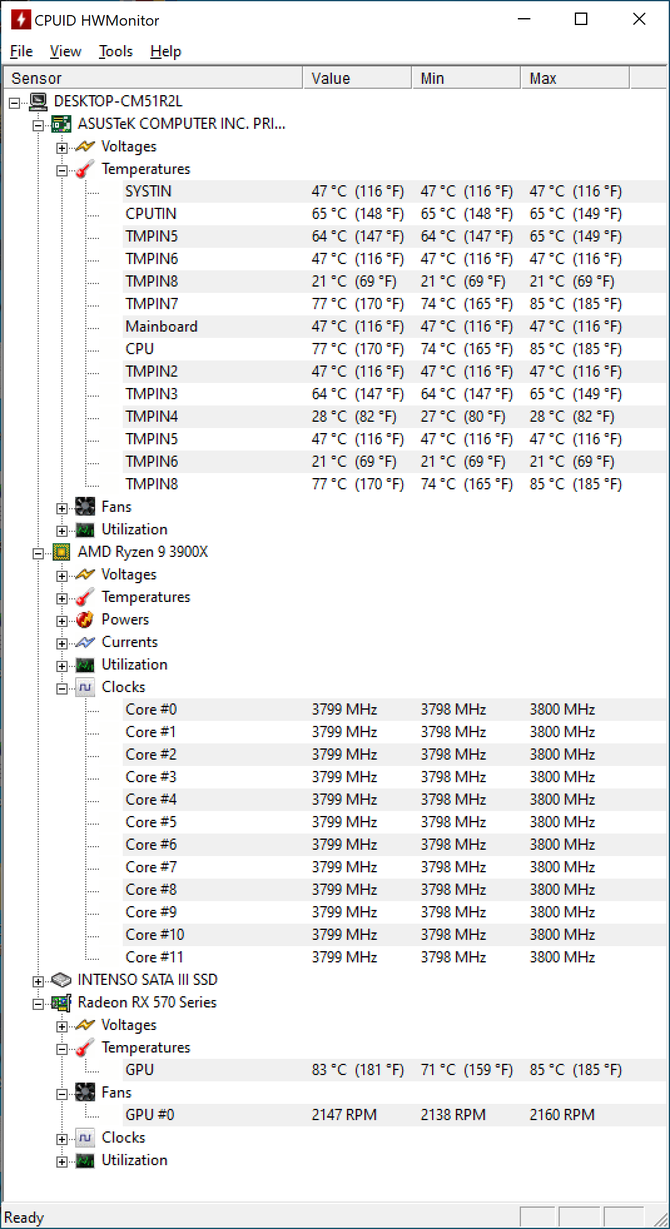
Task: Click the Currents icon under AMD Ryzen
Action: (85, 642)
